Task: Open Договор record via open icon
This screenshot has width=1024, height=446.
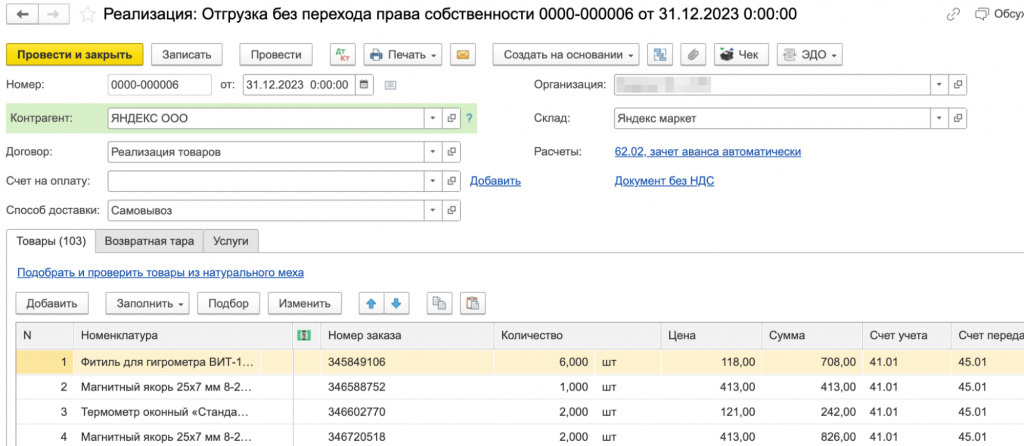Action: click(x=451, y=151)
